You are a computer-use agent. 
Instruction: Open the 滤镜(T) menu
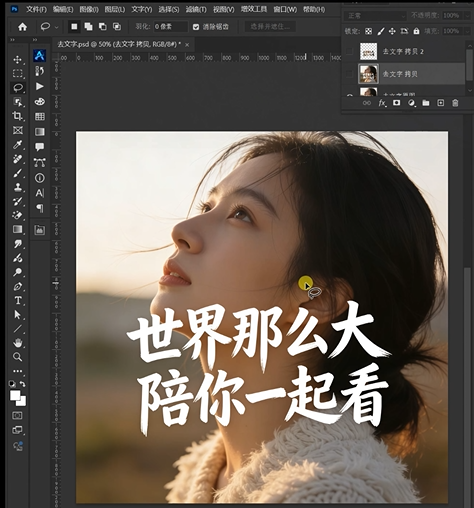(x=196, y=9)
